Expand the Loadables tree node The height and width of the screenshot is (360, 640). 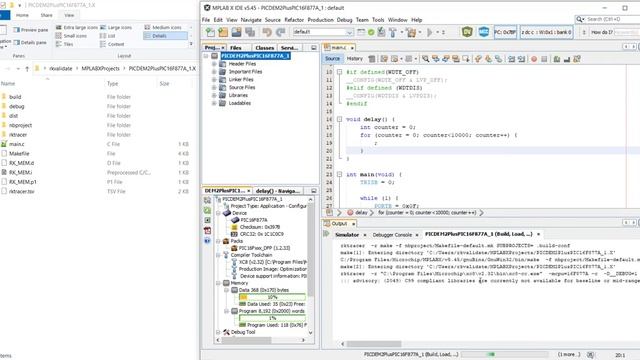pos(214,103)
